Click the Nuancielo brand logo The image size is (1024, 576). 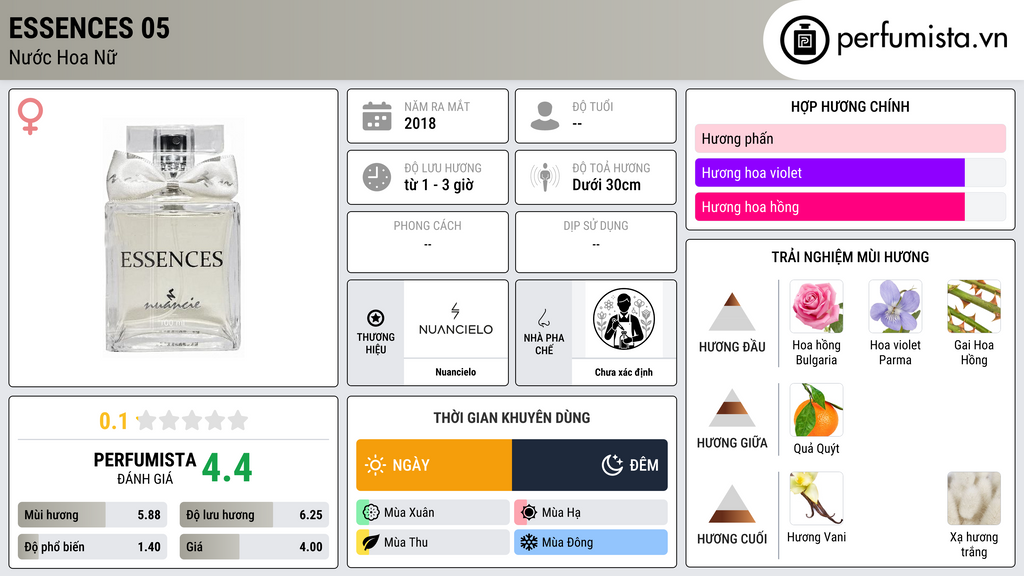[x=456, y=319]
